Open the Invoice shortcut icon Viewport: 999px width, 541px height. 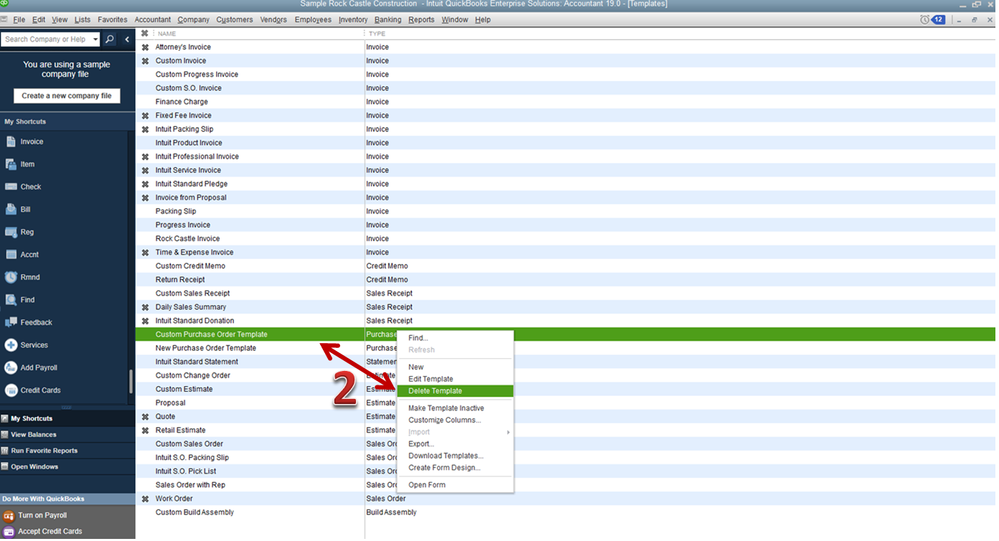[11, 141]
